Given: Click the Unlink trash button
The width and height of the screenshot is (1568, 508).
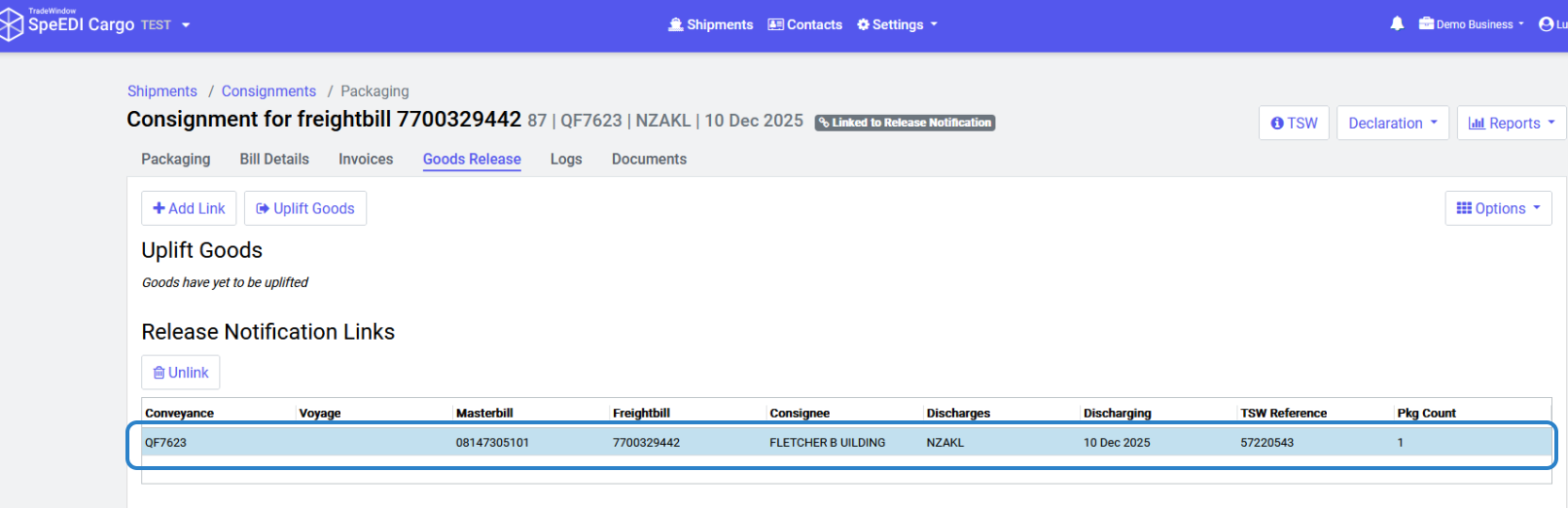Looking at the screenshot, I should [181, 373].
